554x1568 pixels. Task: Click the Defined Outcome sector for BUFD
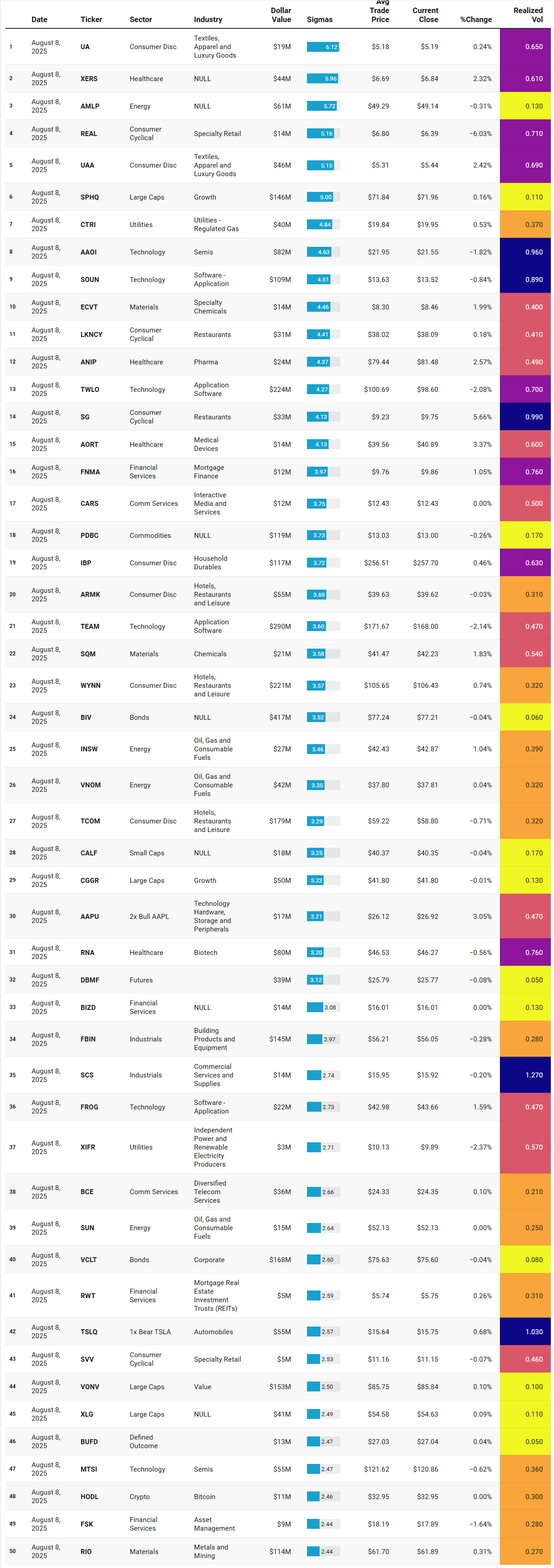pyautogui.click(x=144, y=1441)
